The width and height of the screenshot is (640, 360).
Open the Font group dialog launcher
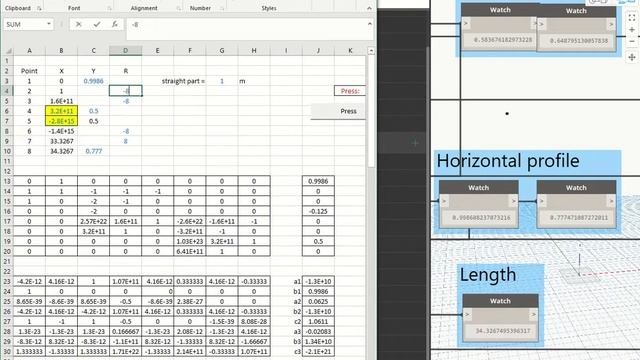109,8
